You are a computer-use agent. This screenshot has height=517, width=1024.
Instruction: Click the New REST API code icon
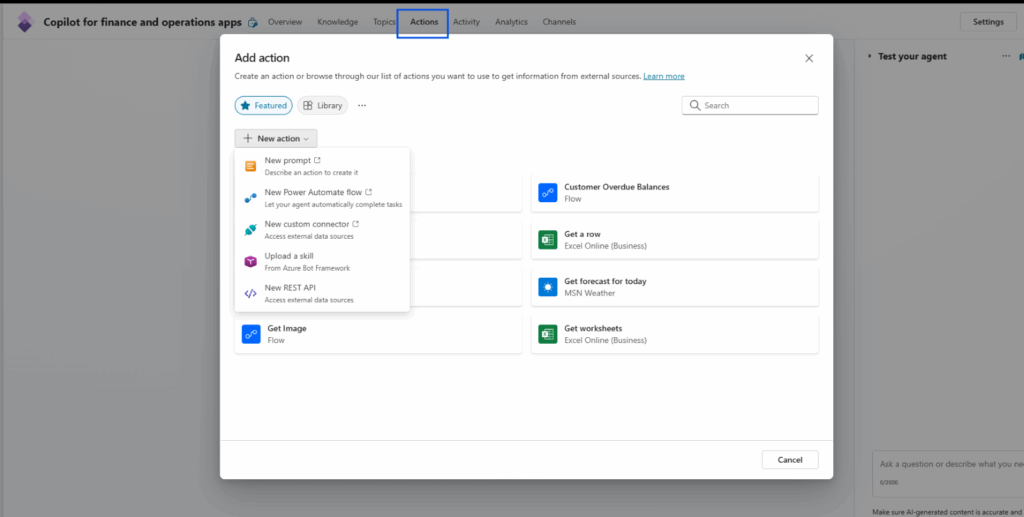click(x=251, y=293)
